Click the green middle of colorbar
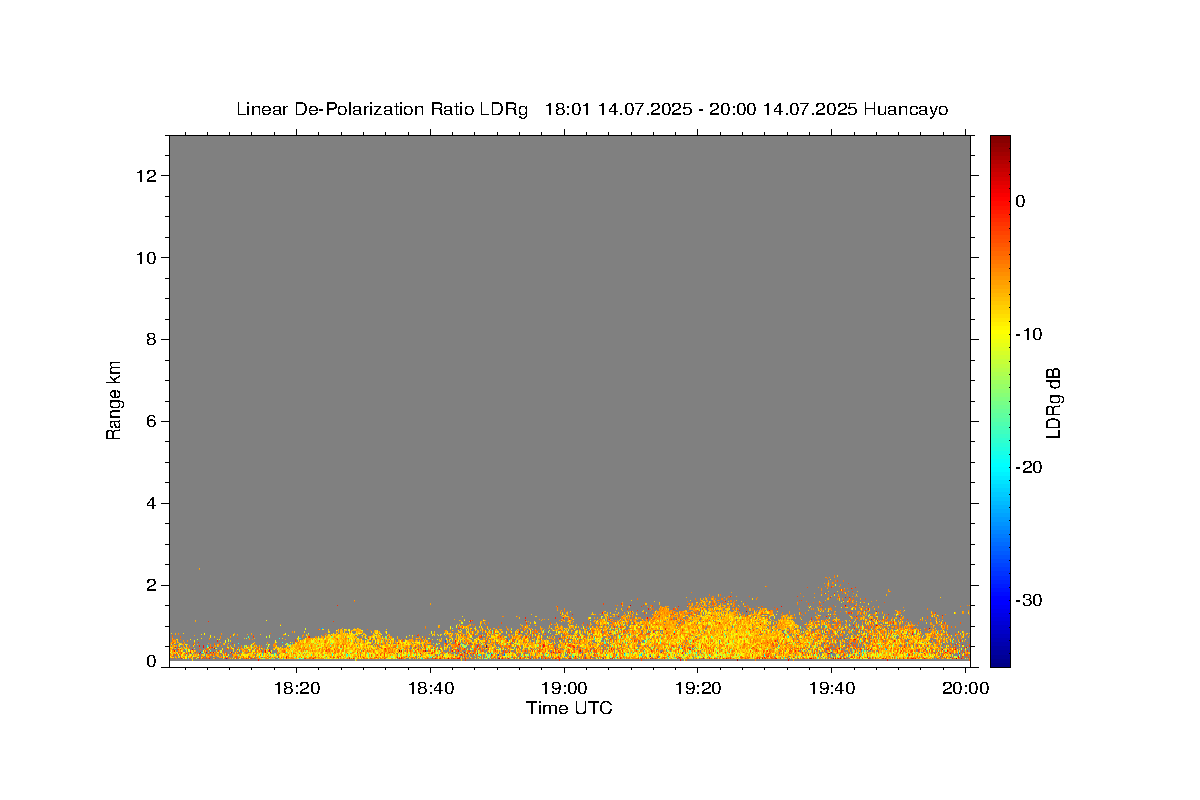 coord(1000,400)
